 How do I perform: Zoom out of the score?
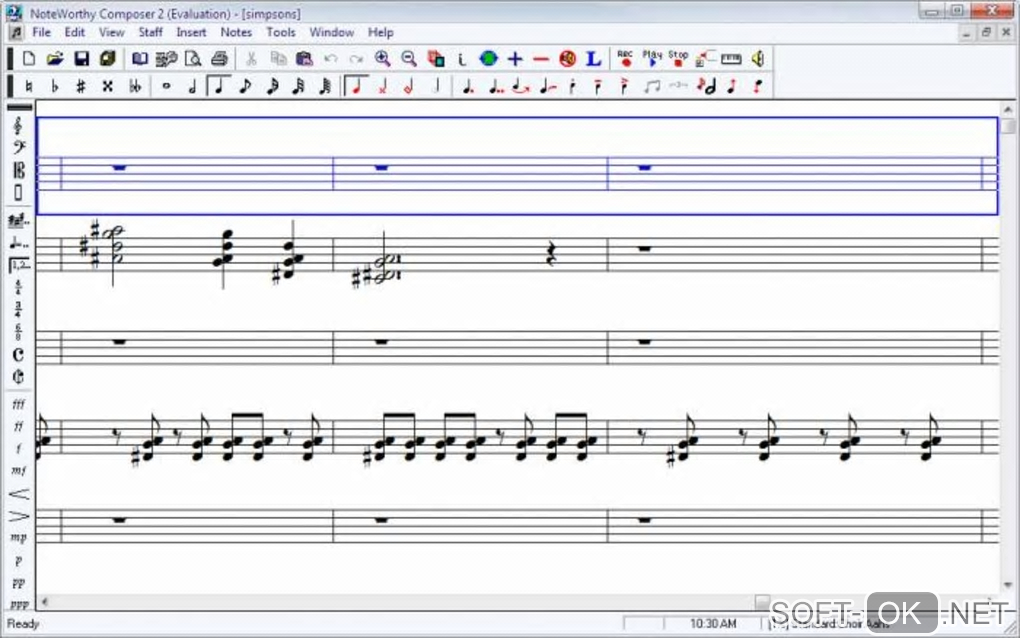click(409, 59)
